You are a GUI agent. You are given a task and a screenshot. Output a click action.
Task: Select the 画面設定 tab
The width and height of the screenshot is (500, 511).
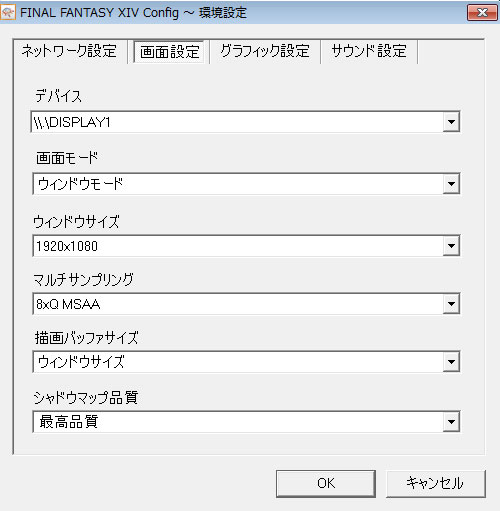pos(169,52)
